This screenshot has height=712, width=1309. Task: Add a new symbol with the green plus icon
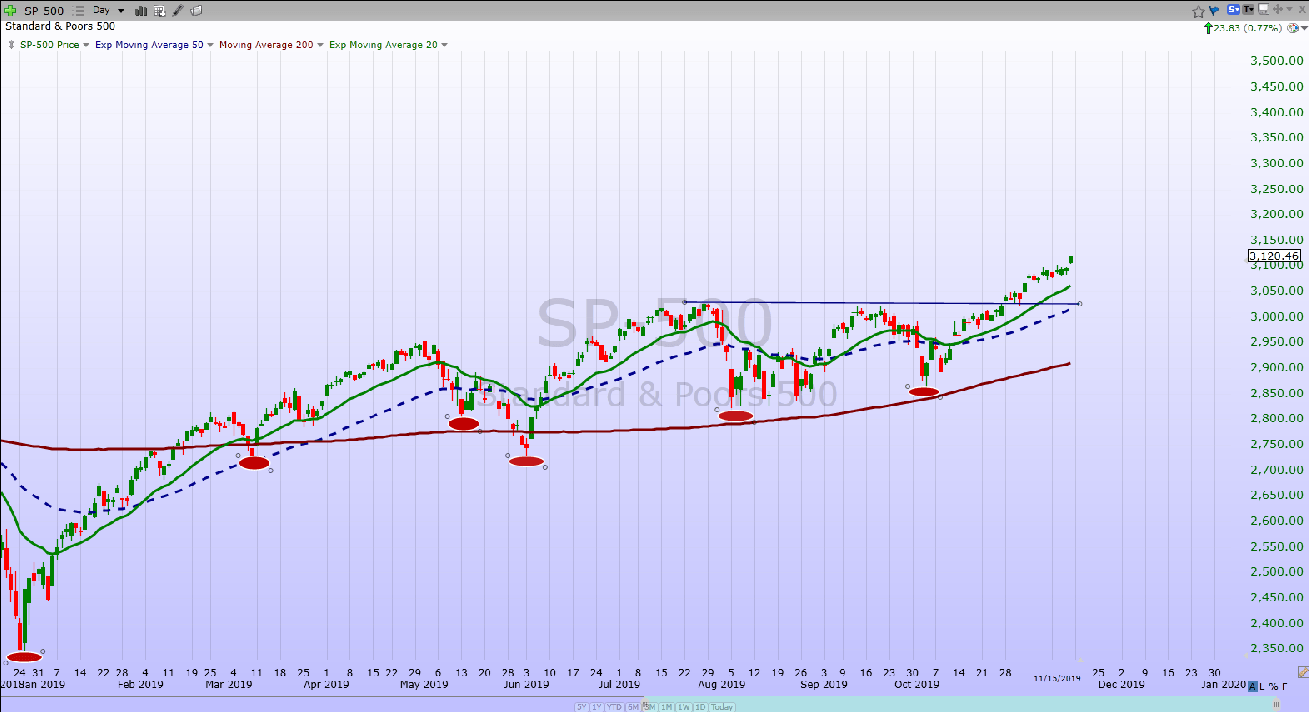[10, 10]
